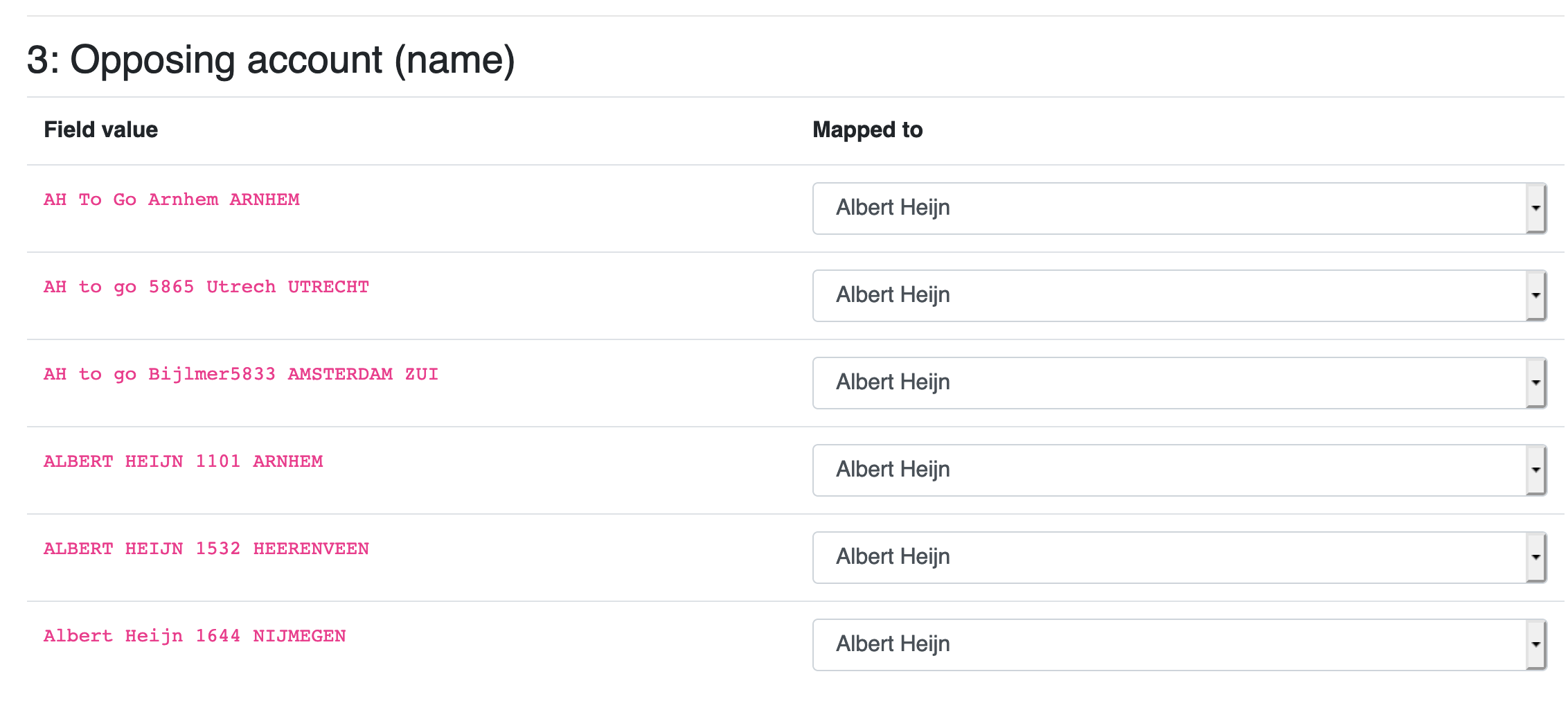Select the field value AH To Go Arnhem ARNHEM

(171, 199)
